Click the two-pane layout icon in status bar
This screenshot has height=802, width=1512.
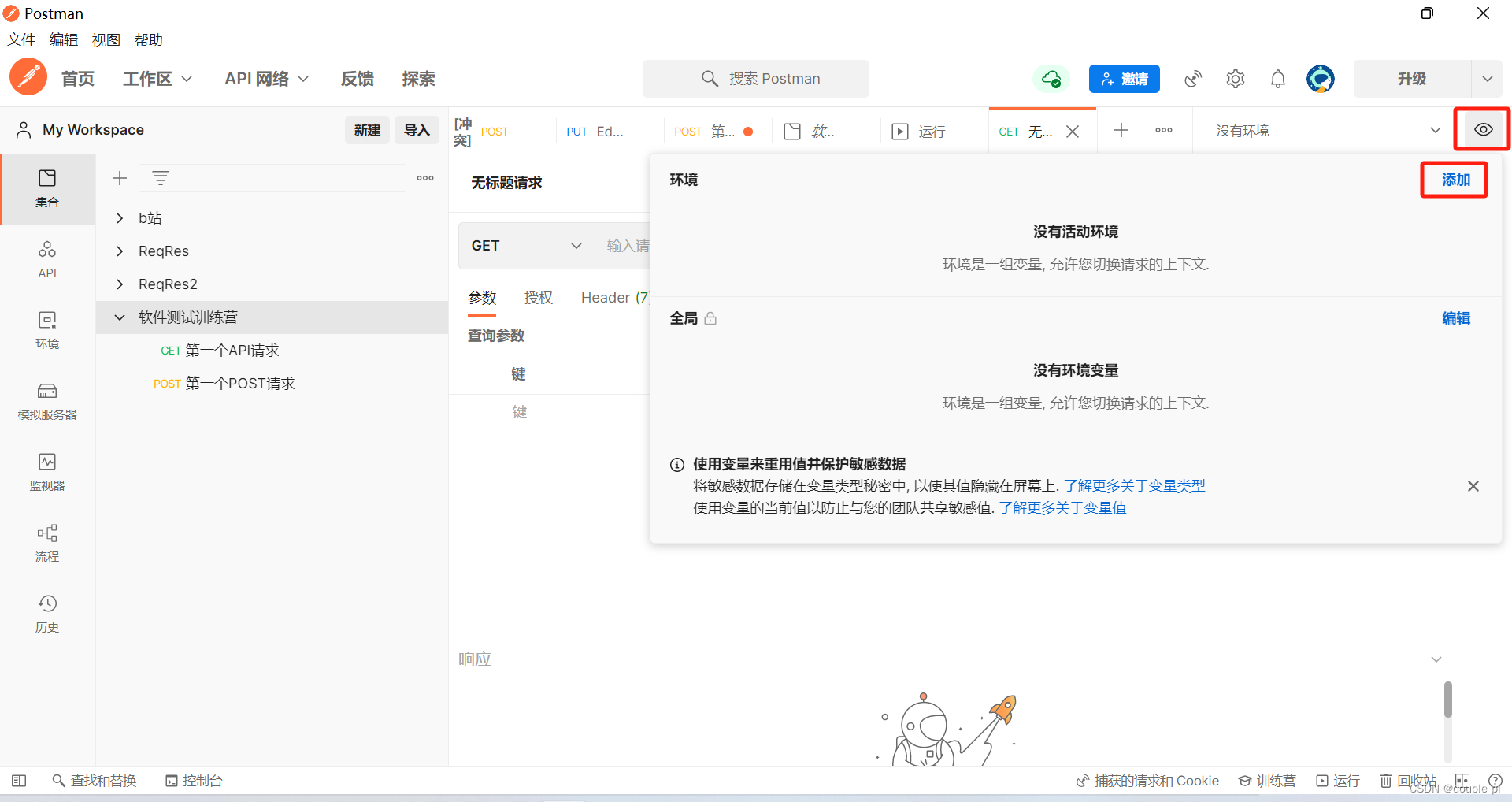pos(1462,781)
